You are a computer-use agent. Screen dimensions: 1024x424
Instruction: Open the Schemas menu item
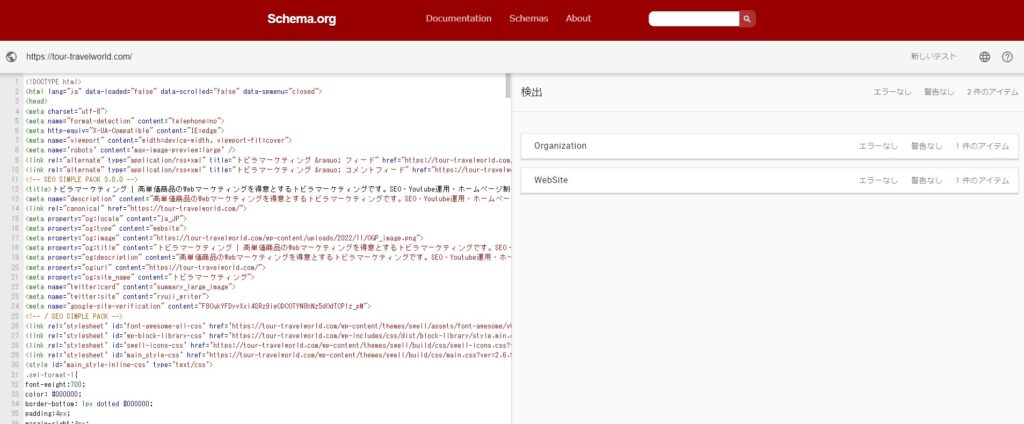coord(528,19)
